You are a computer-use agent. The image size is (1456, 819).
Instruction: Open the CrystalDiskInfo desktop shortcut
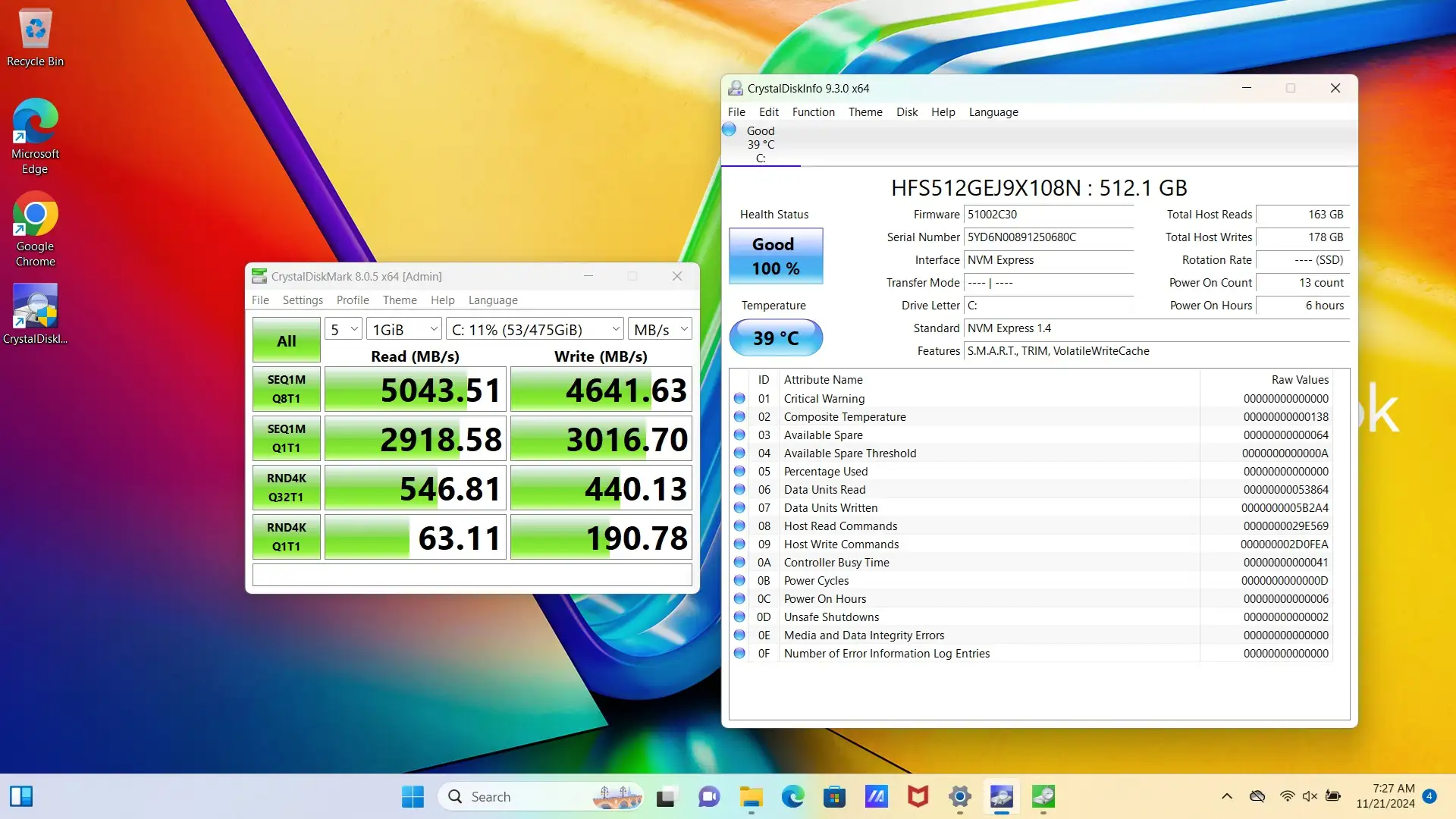(x=35, y=314)
